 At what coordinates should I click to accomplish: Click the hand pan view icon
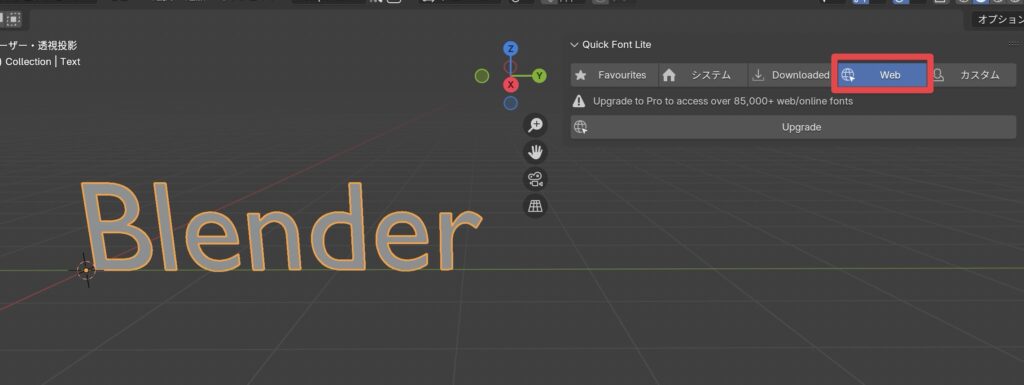point(536,152)
